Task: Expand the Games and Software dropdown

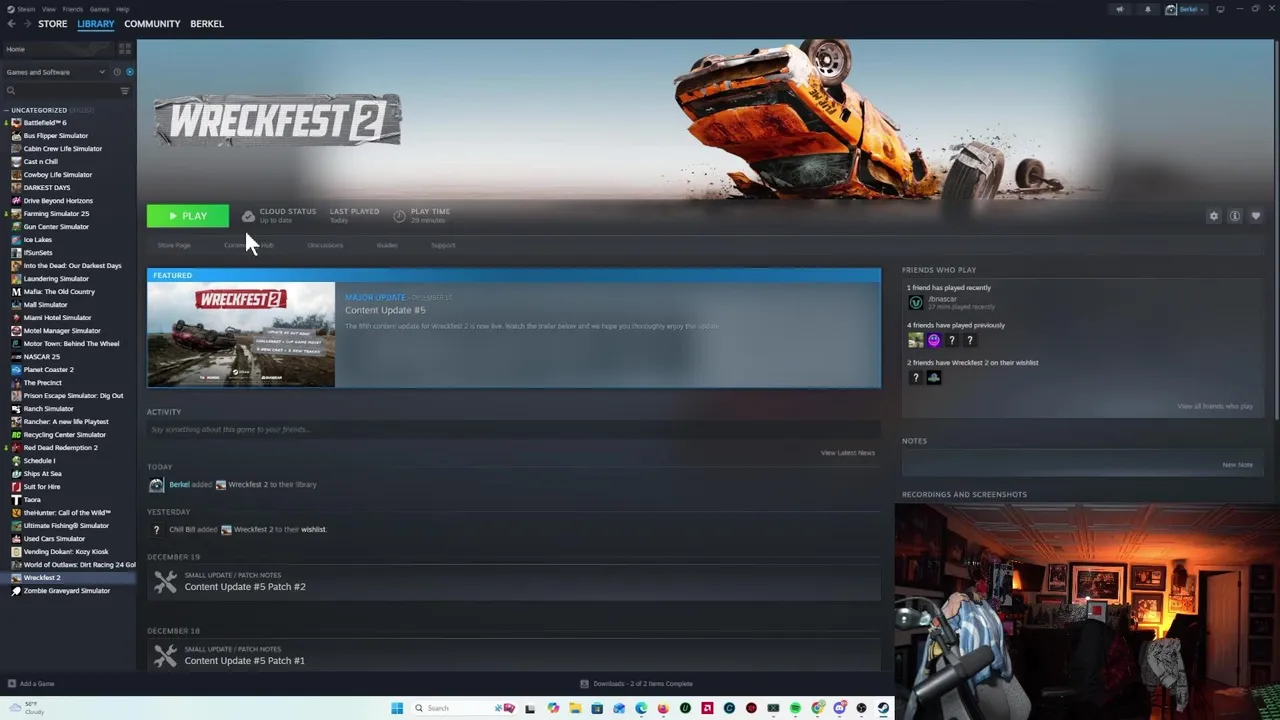Action: coord(55,72)
